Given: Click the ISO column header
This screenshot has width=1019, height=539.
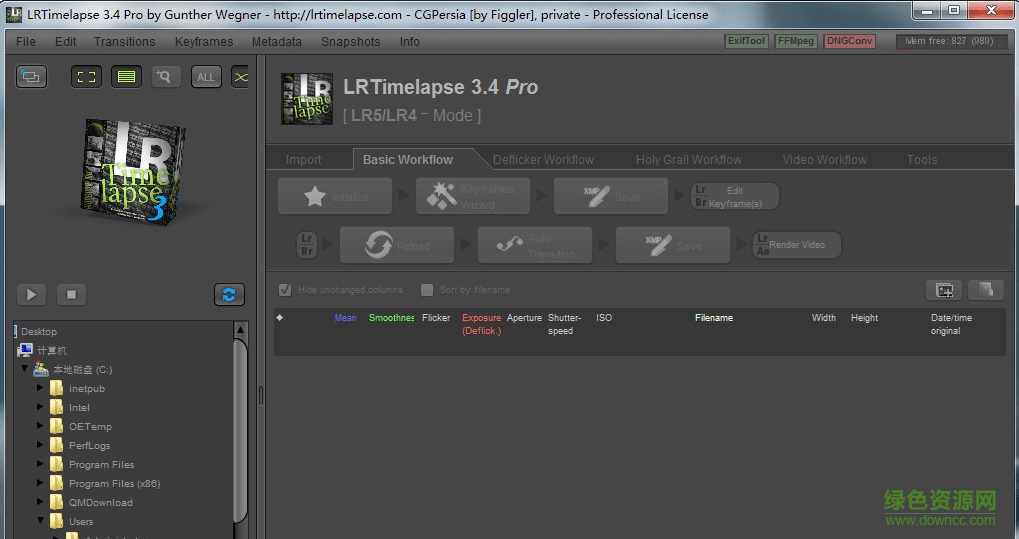Looking at the screenshot, I should pos(604,318).
